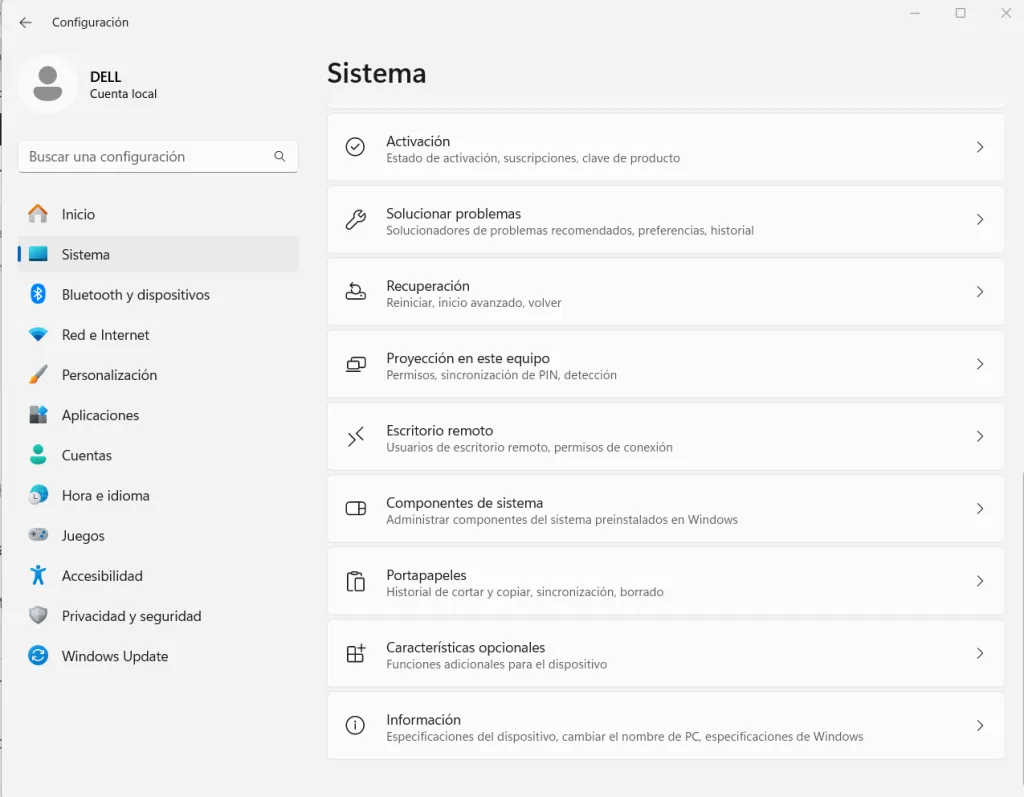Viewport: 1024px width, 797px height.
Task: Click the search magnifier icon
Action: pyautogui.click(x=280, y=156)
